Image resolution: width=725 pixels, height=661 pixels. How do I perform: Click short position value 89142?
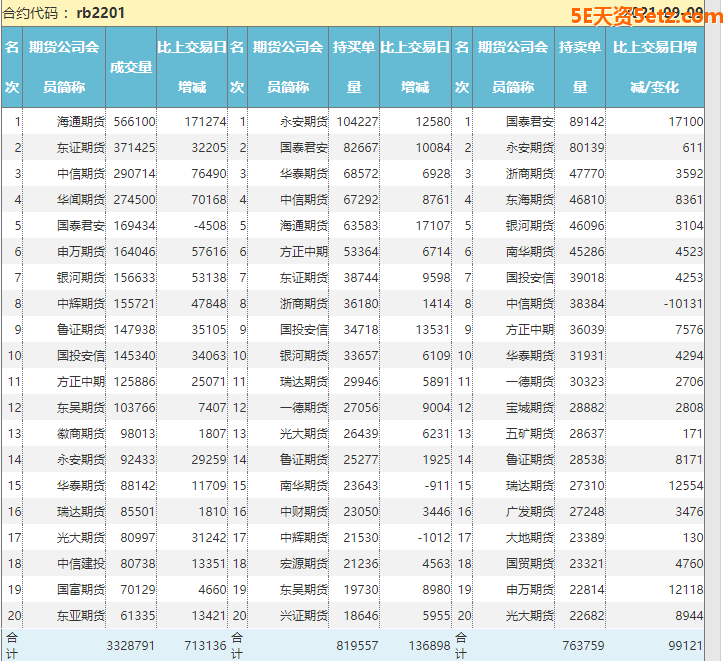click(x=587, y=122)
